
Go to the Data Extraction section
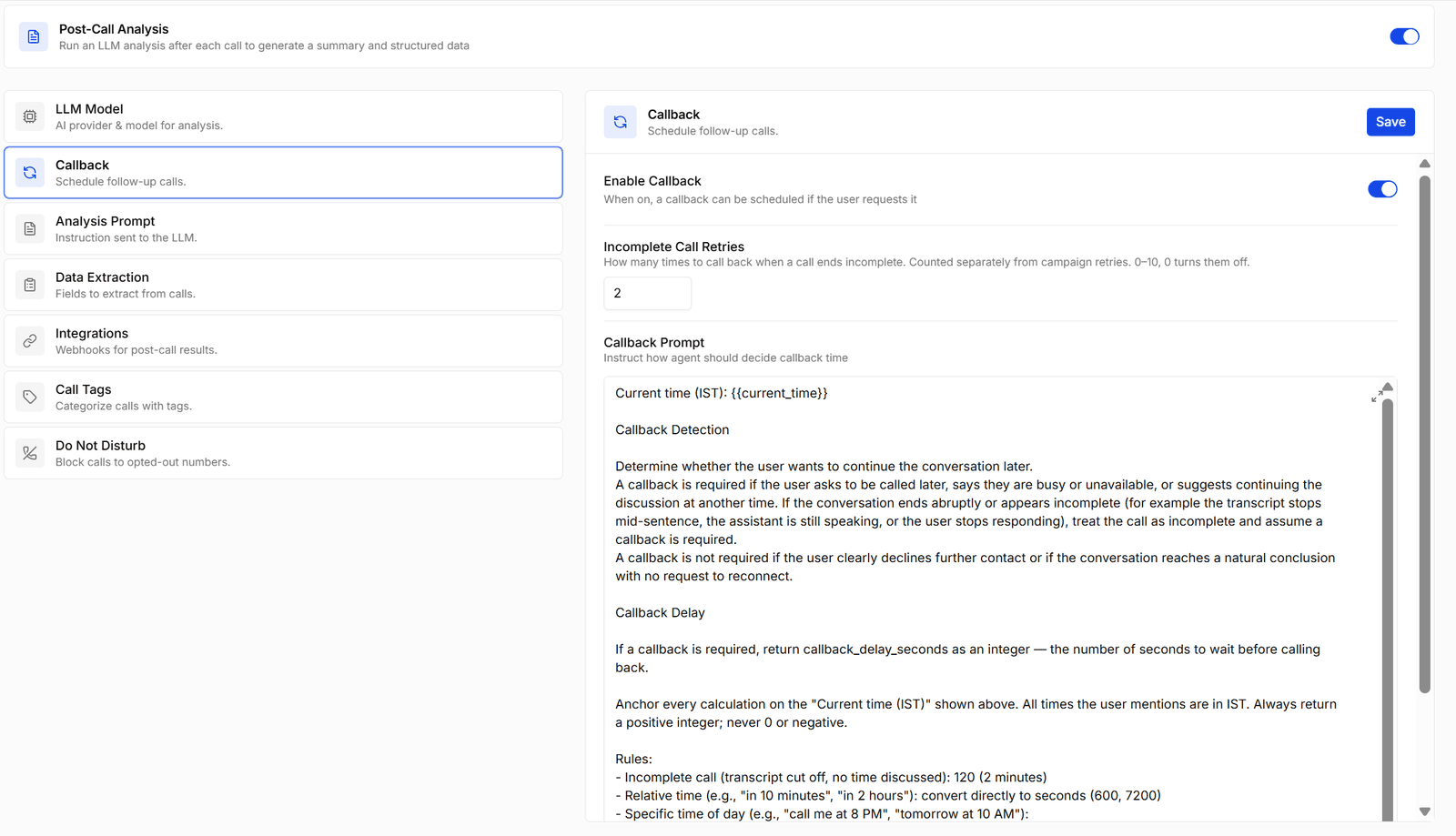(x=283, y=285)
